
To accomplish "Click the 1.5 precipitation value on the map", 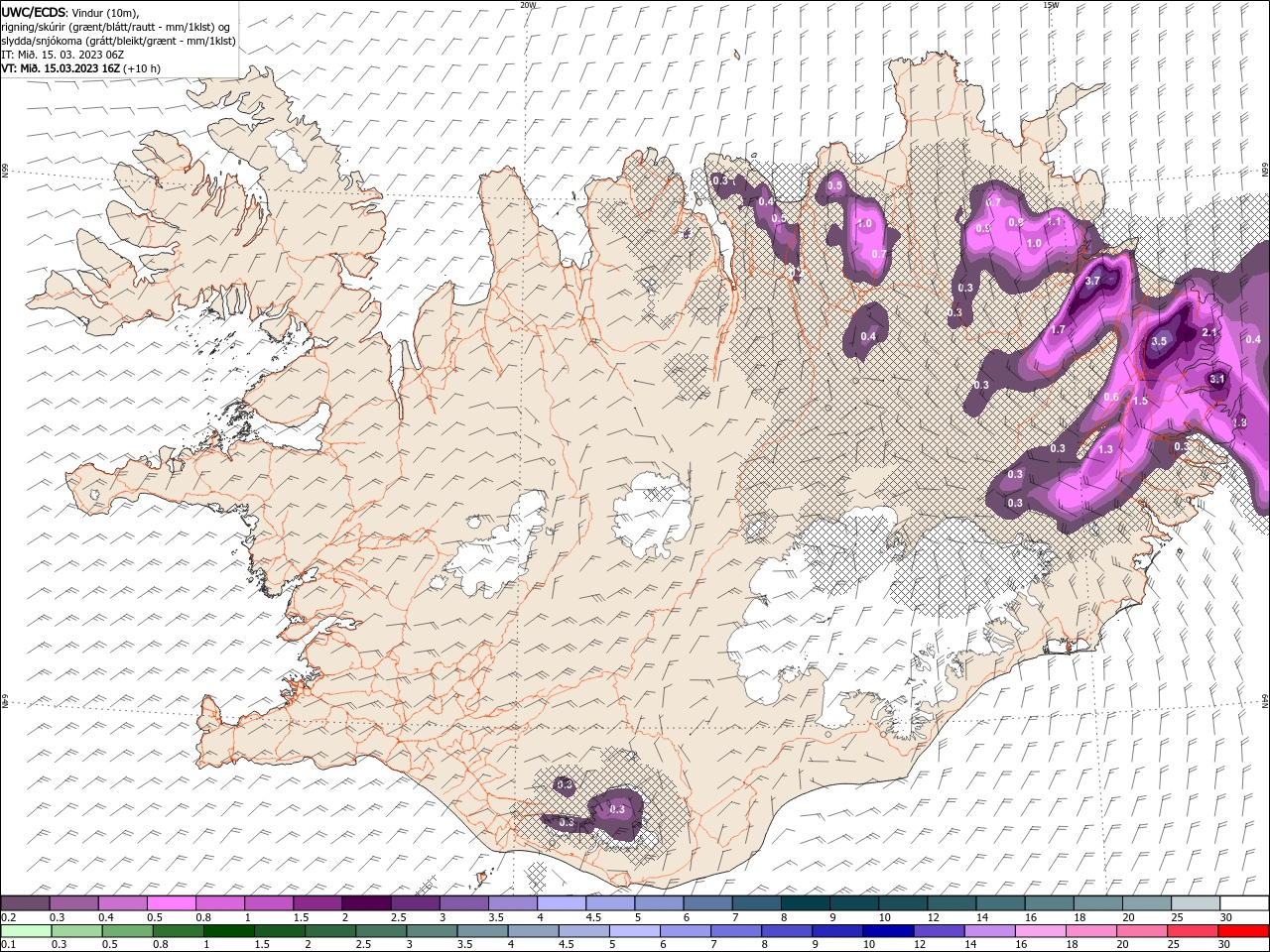I will pos(1140,401).
